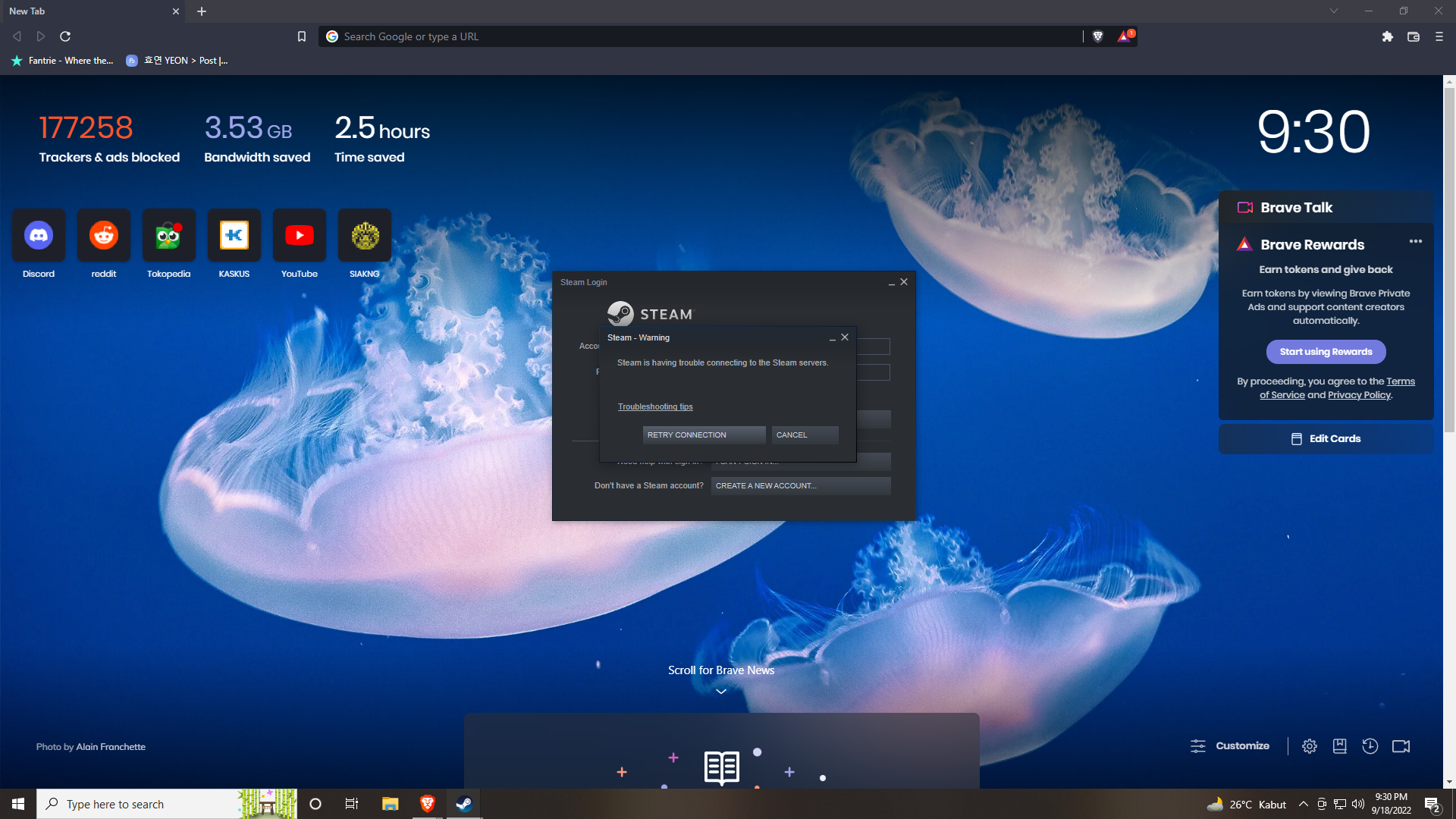
Task: Click Start using Rewards button
Action: pyautogui.click(x=1326, y=352)
